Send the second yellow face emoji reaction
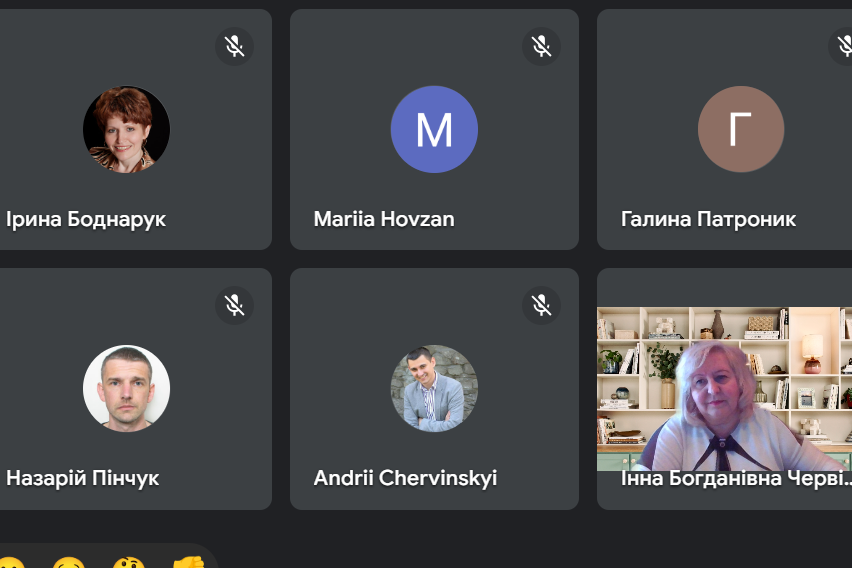This screenshot has height=568, width=852. point(69,563)
